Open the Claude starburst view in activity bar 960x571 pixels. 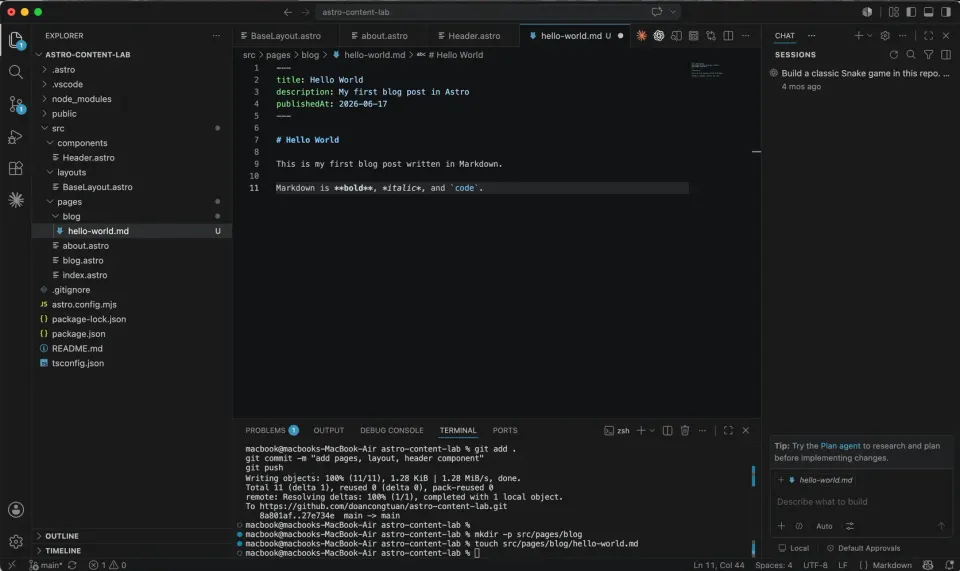click(x=16, y=200)
